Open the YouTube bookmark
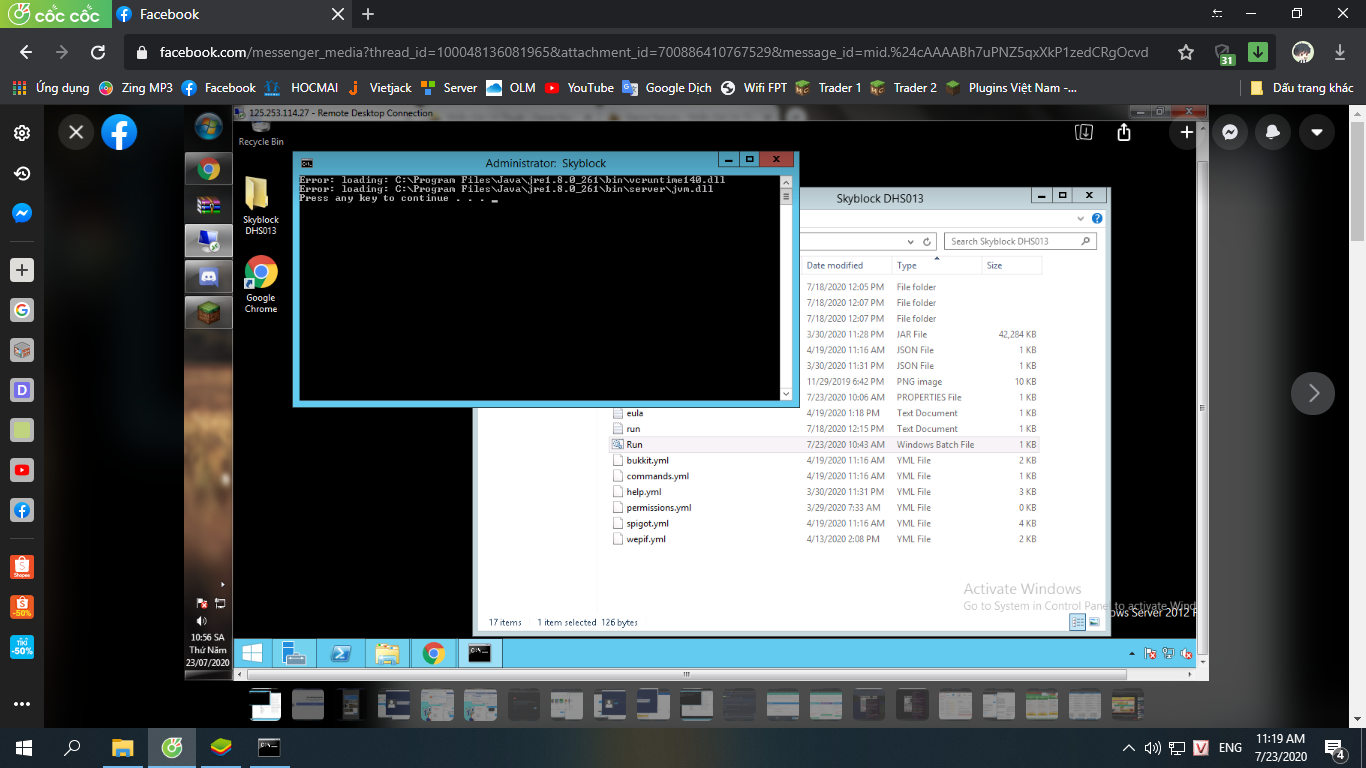1366x768 pixels. [579, 88]
